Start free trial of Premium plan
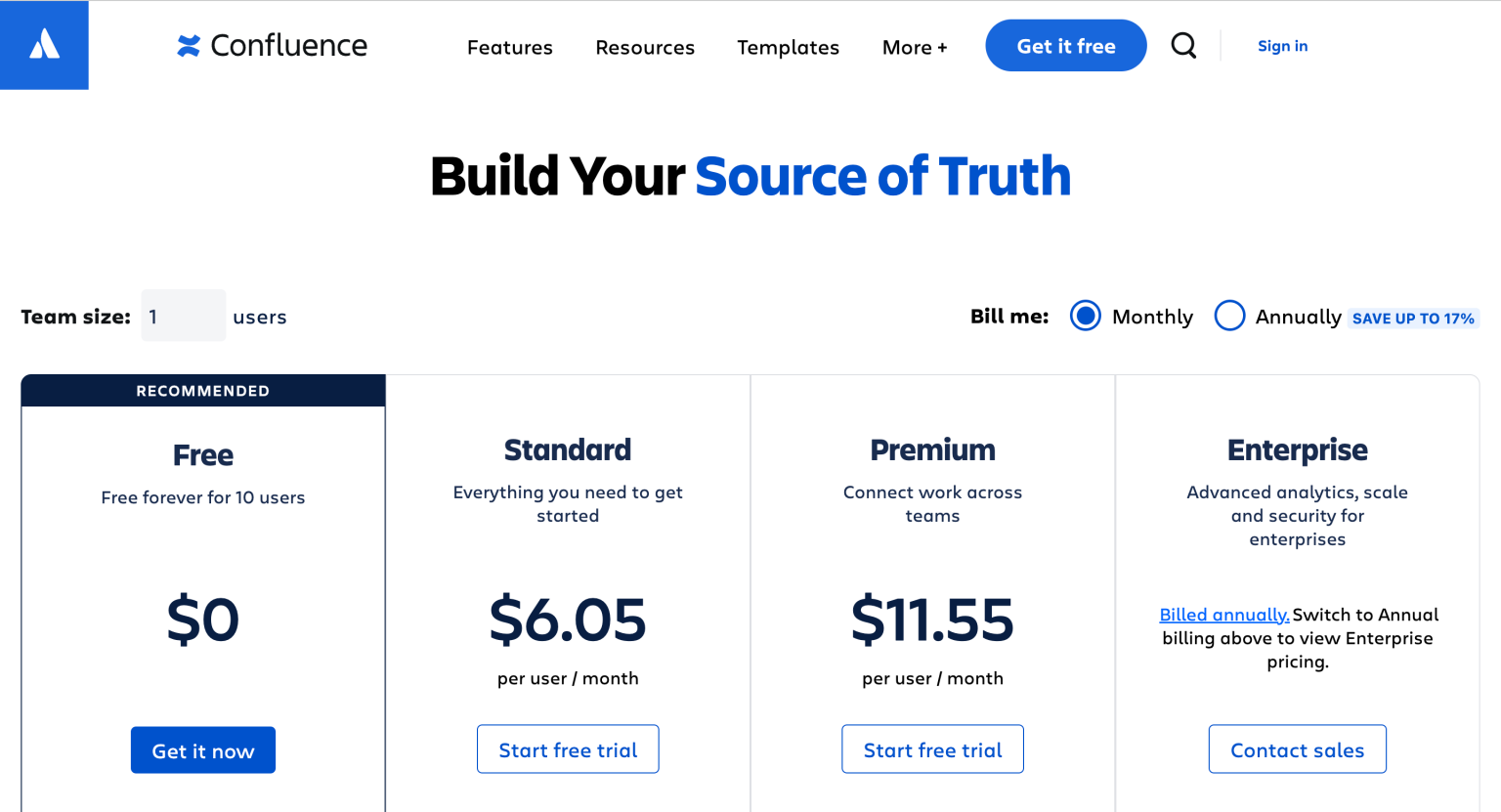The image size is (1501, 812). coord(932,748)
